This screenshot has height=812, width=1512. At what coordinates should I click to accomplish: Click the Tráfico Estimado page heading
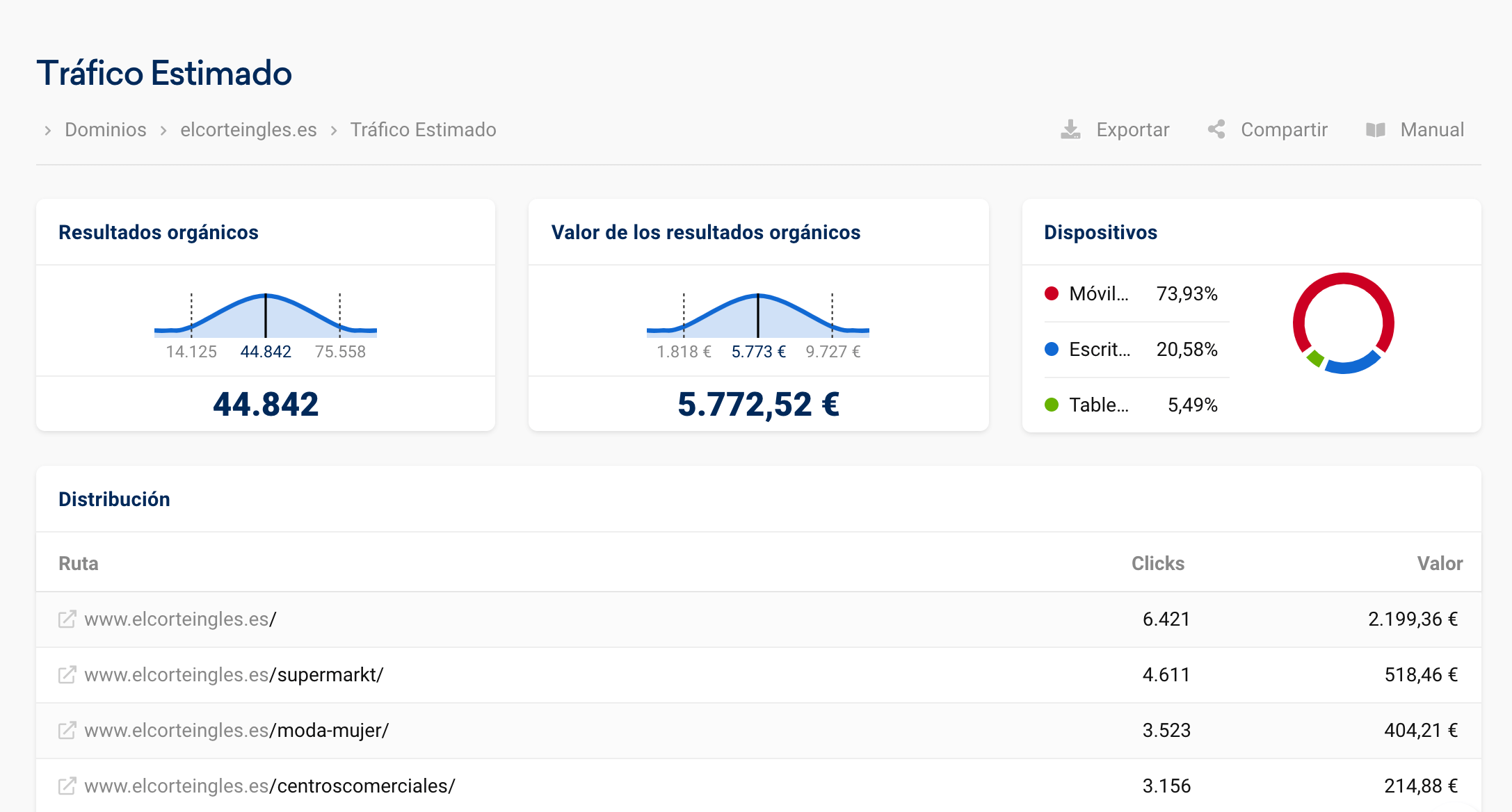(x=164, y=73)
